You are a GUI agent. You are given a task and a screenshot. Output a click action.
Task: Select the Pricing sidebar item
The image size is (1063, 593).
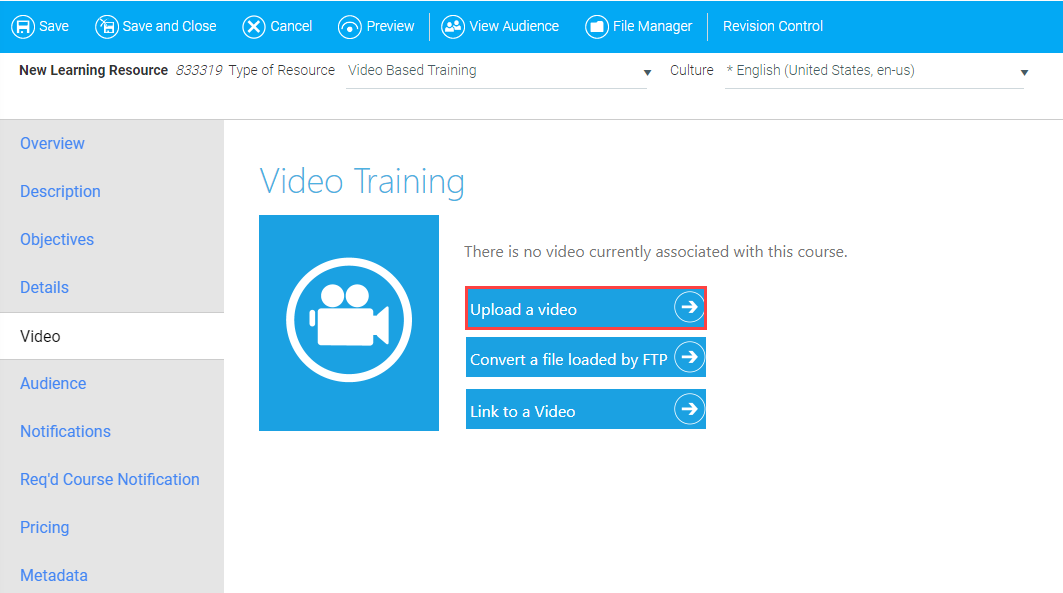point(45,527)
